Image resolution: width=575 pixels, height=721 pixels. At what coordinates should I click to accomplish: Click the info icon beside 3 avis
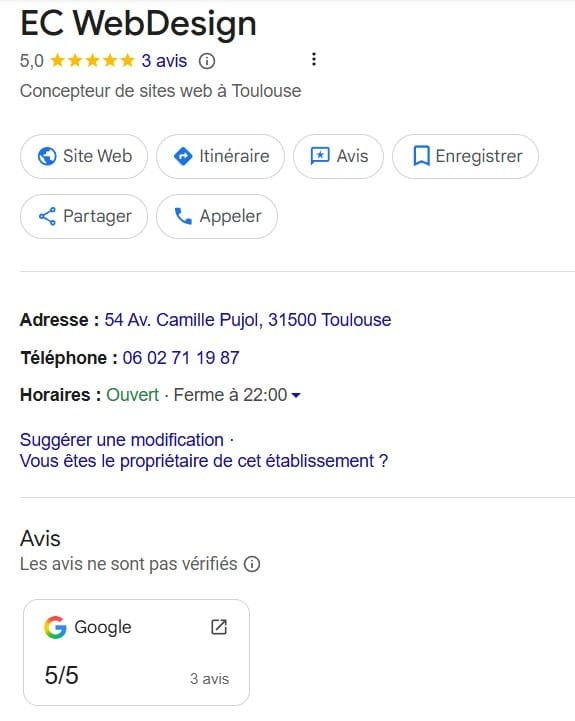click(207, 61)
